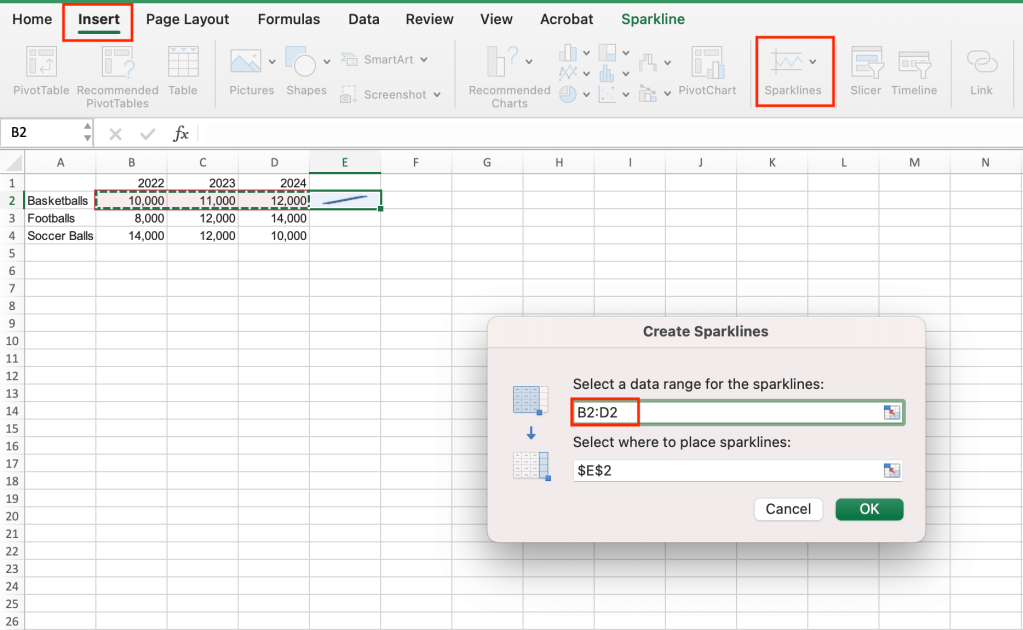Select the sparkline cell E2
The width and height of the screenshot is (1023, 630).
pos(344,200)
